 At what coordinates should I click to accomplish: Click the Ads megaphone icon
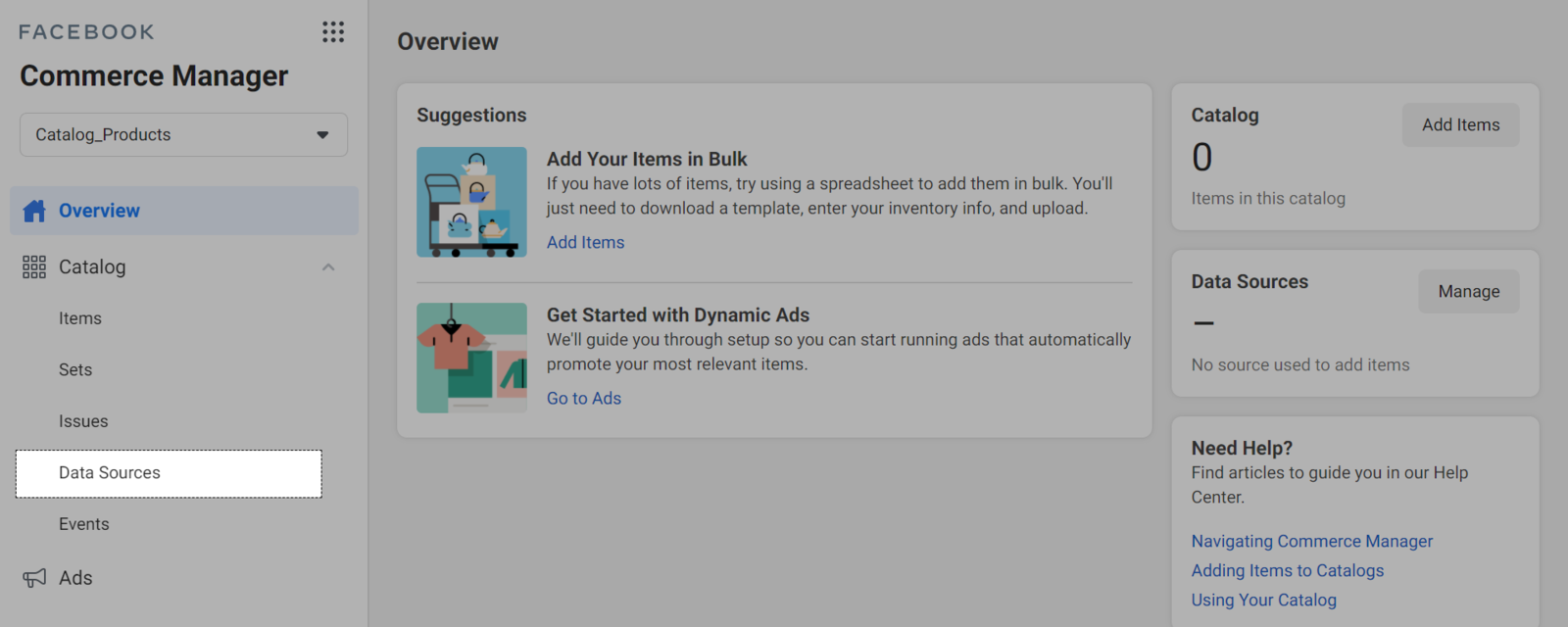coord(34,578)
